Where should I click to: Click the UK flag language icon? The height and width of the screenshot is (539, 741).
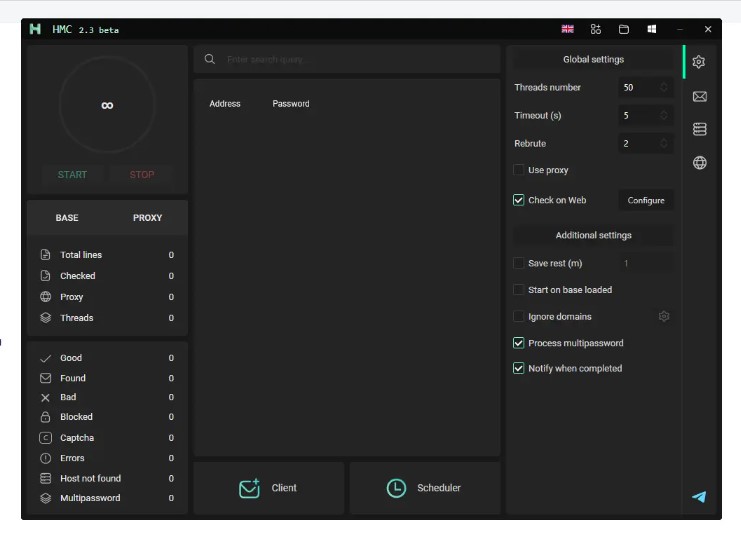point(568,30)
